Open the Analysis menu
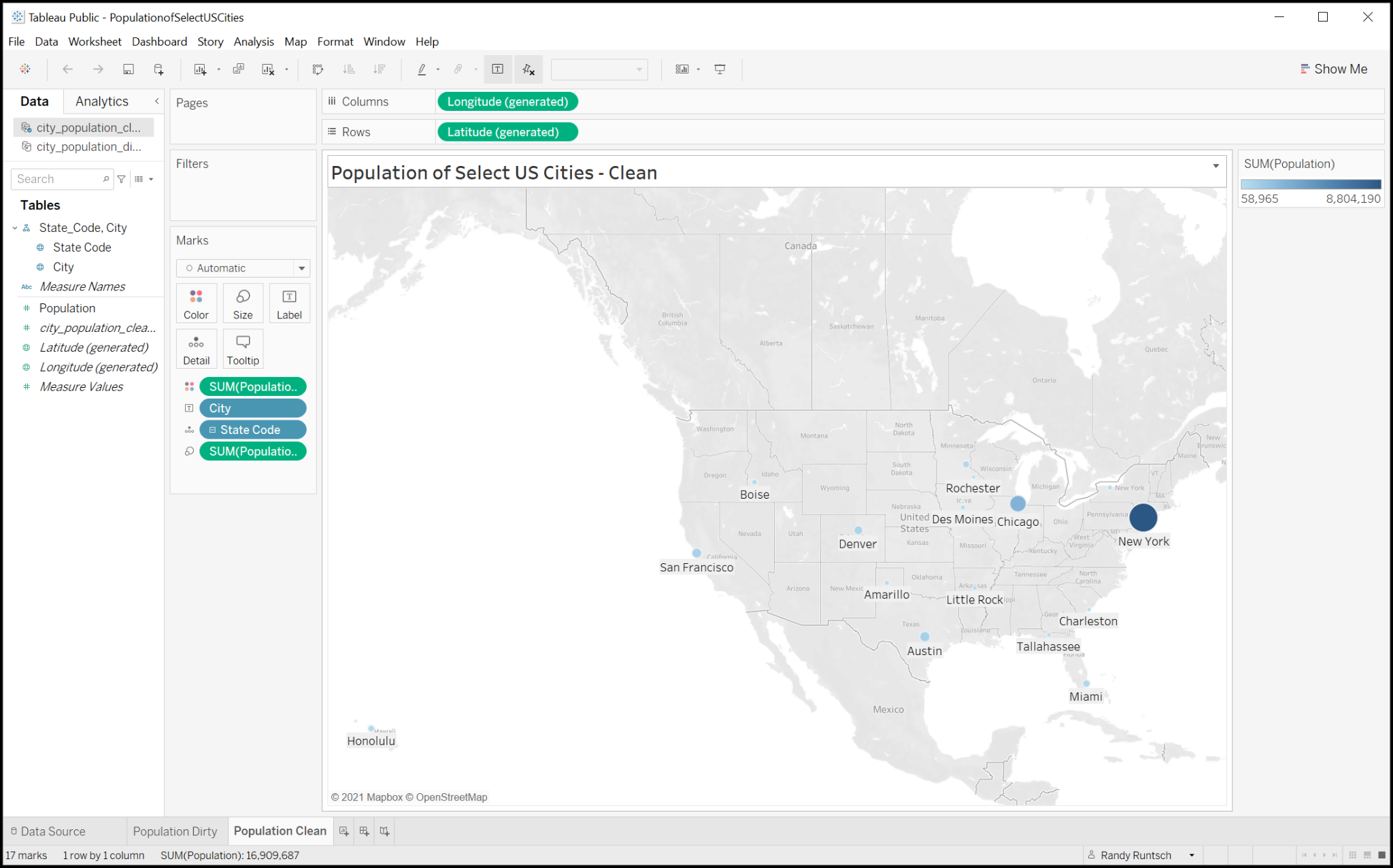Screen dimensions: 1393x868 pos(254,41)
